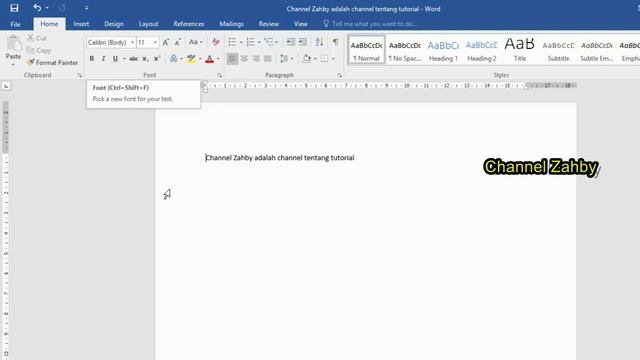Open the File tab

click(16, 24)
